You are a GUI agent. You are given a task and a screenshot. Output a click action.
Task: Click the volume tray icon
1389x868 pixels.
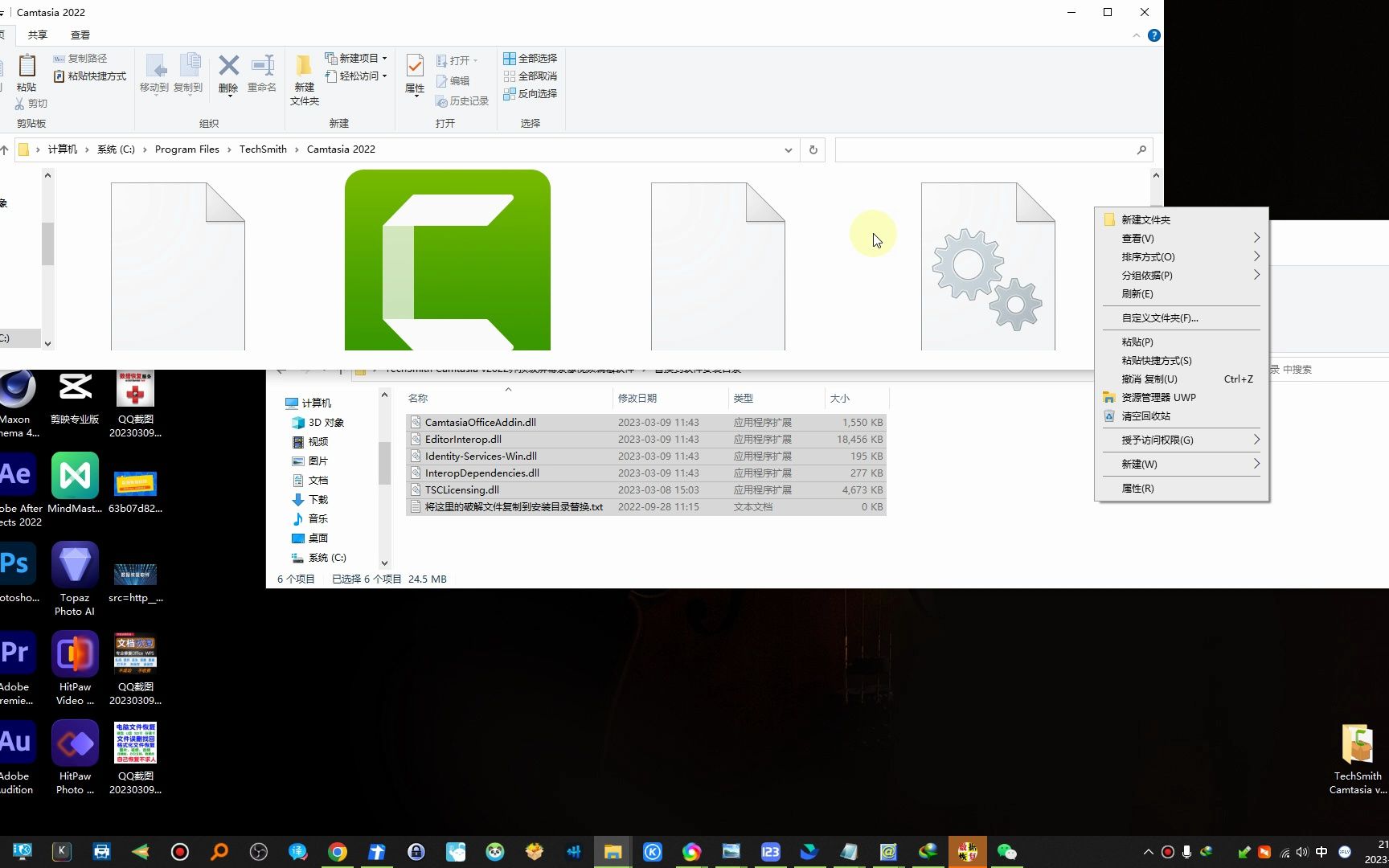(x=1302, y=852)
